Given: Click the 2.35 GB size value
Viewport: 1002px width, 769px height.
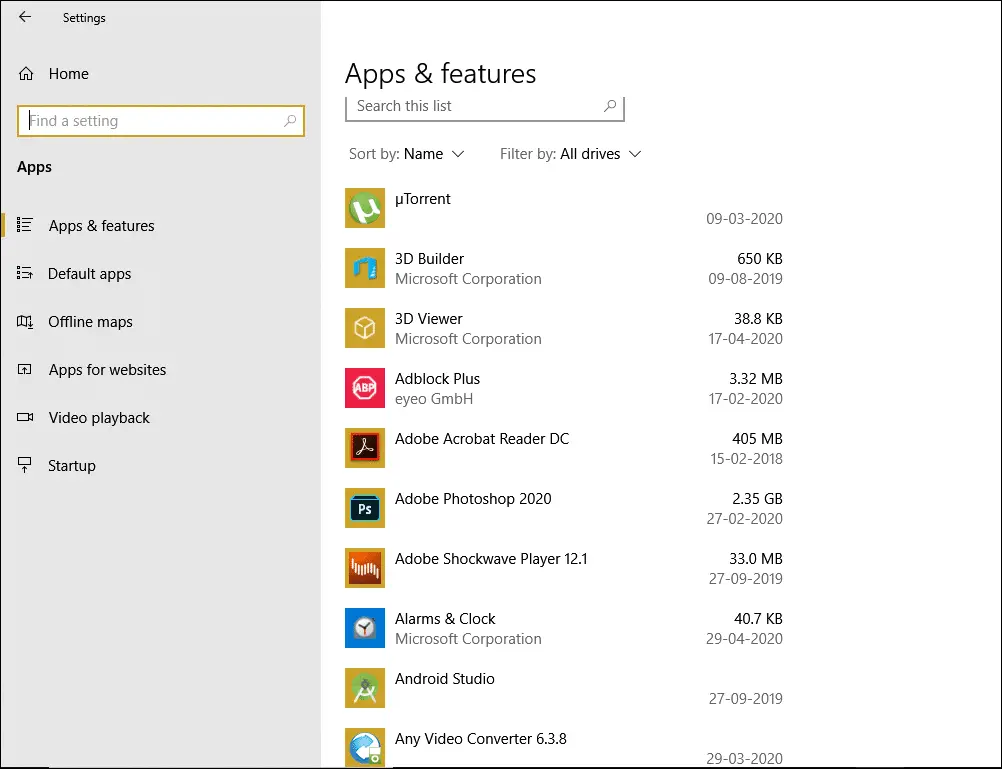Looking at the screenshot, I should [757, 499].
